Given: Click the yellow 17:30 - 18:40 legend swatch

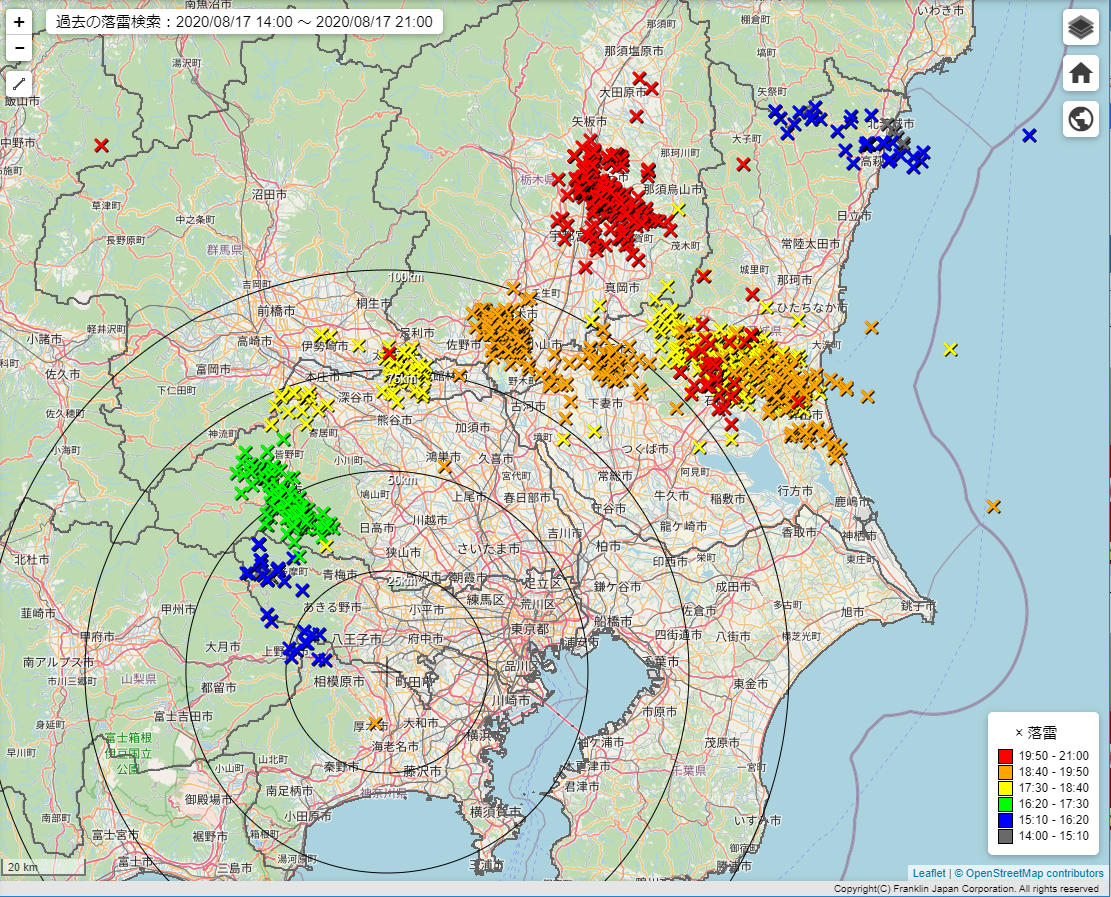Looking at the screenshot, I should point(1006,789).
